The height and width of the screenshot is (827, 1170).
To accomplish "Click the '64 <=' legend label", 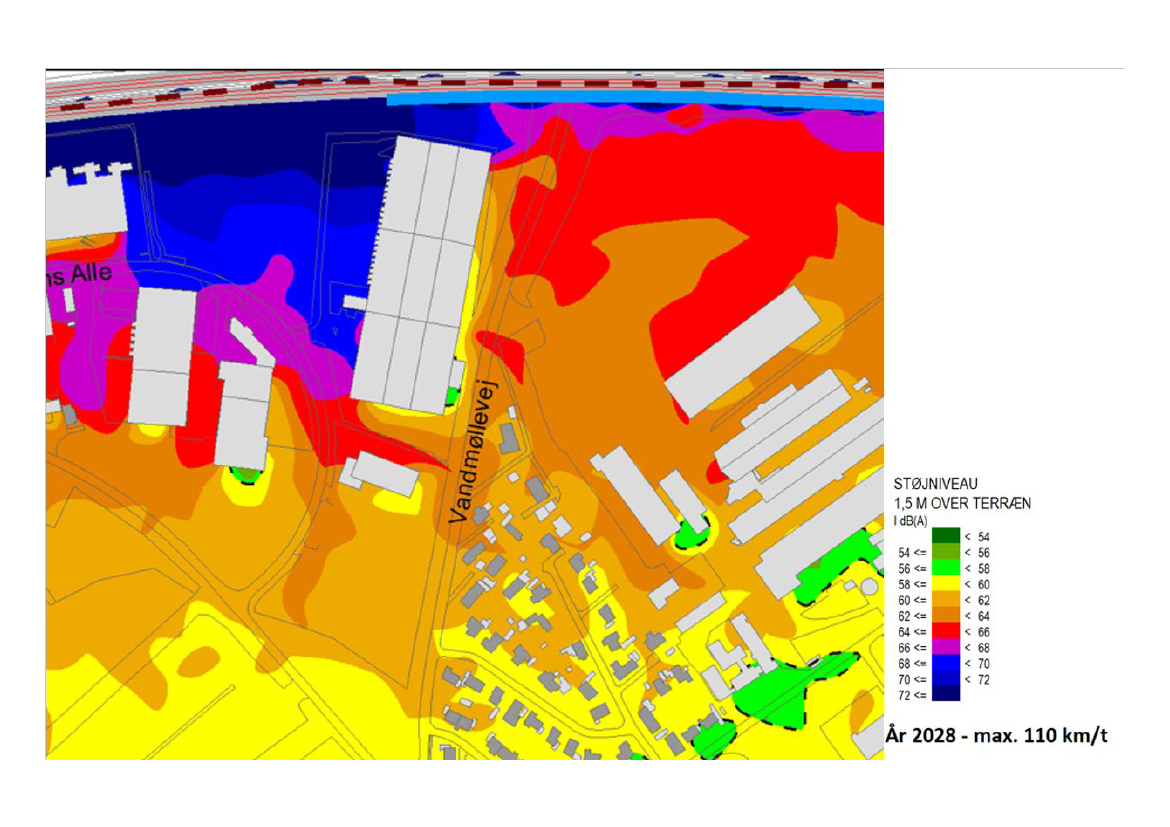I will (x=912, y=632).
